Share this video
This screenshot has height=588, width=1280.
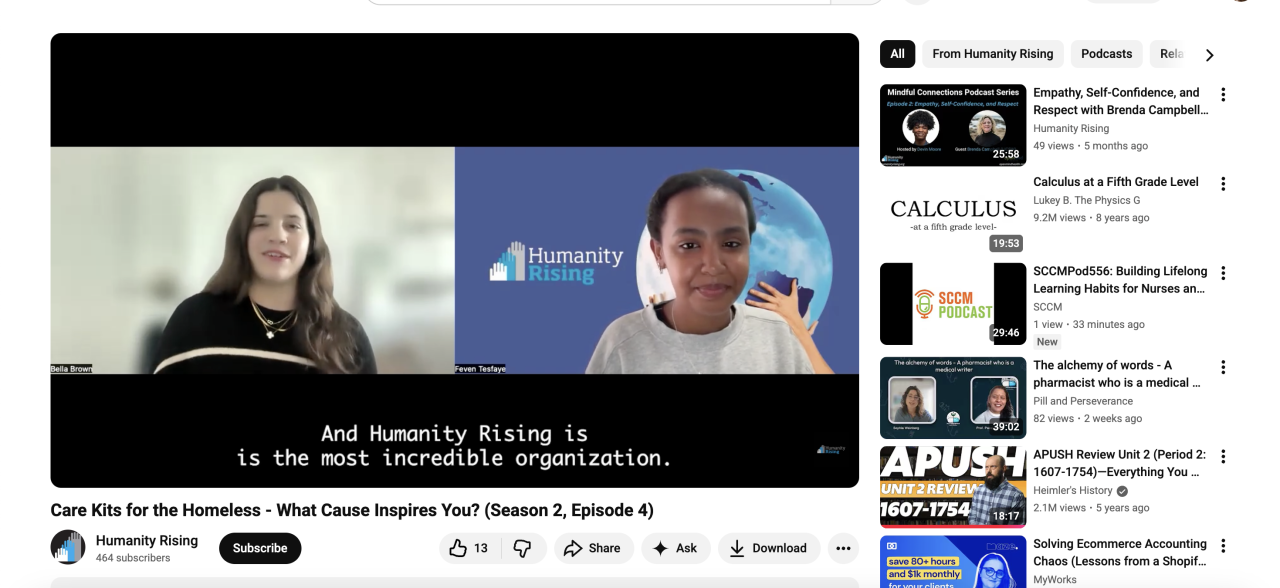pyautogui.click(x=592, y=548)
